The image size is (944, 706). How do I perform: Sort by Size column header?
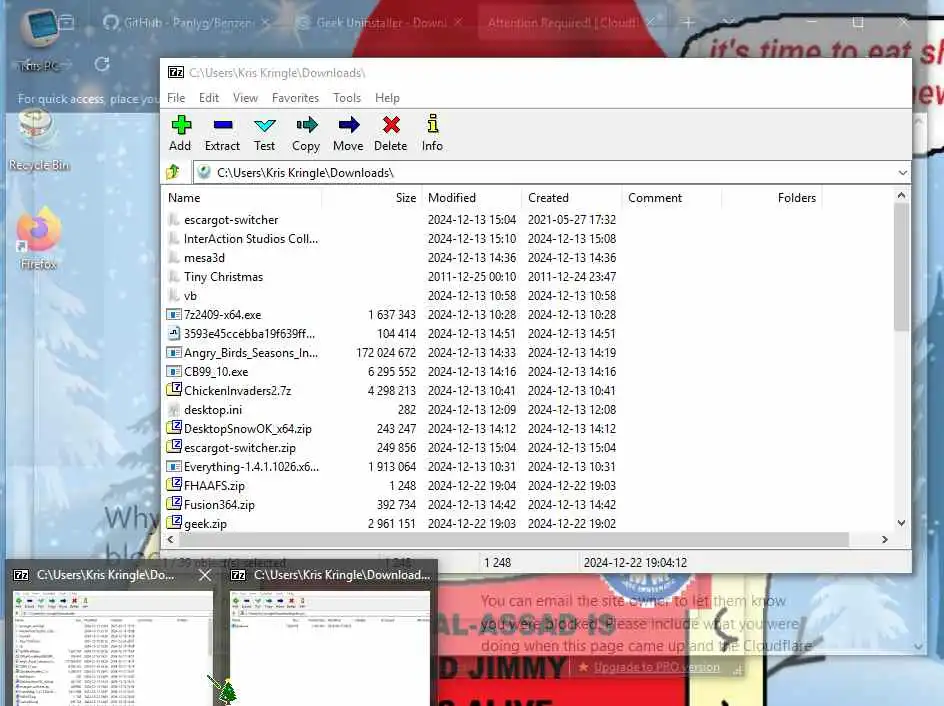click(371, 197)
